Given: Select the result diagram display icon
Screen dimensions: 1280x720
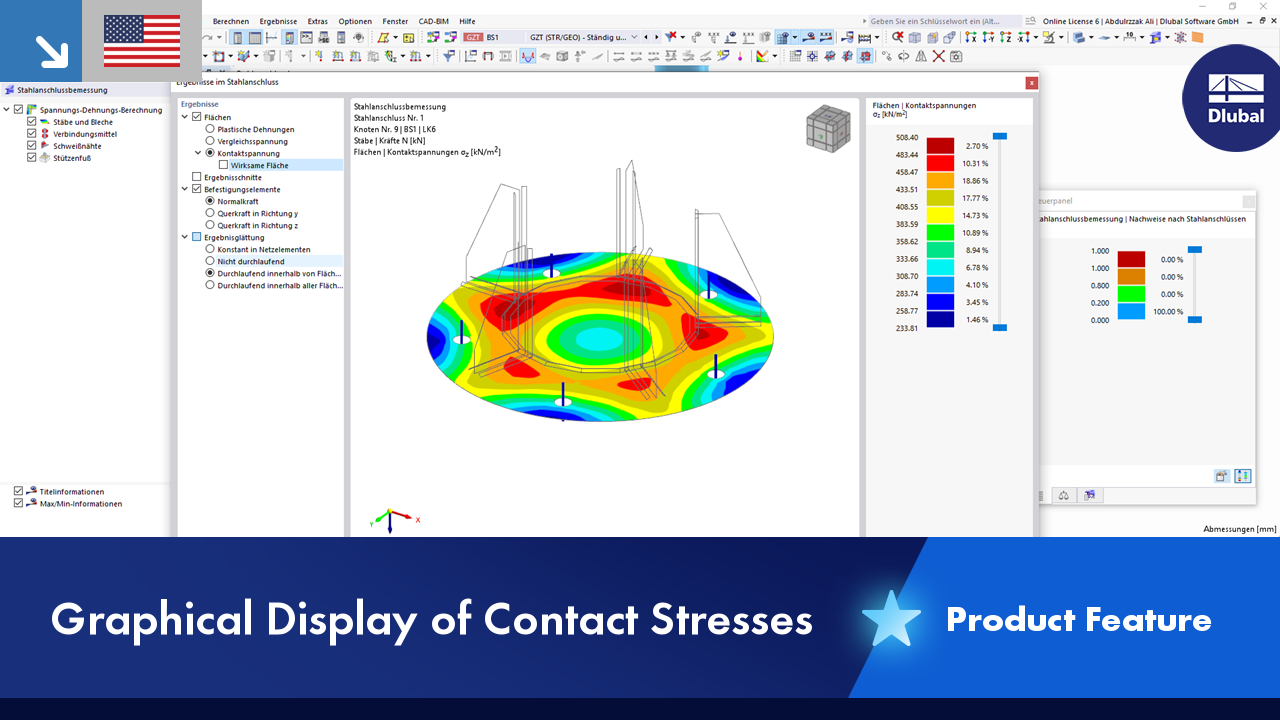Looking at the screenshot, I should (x=528, y=57).
